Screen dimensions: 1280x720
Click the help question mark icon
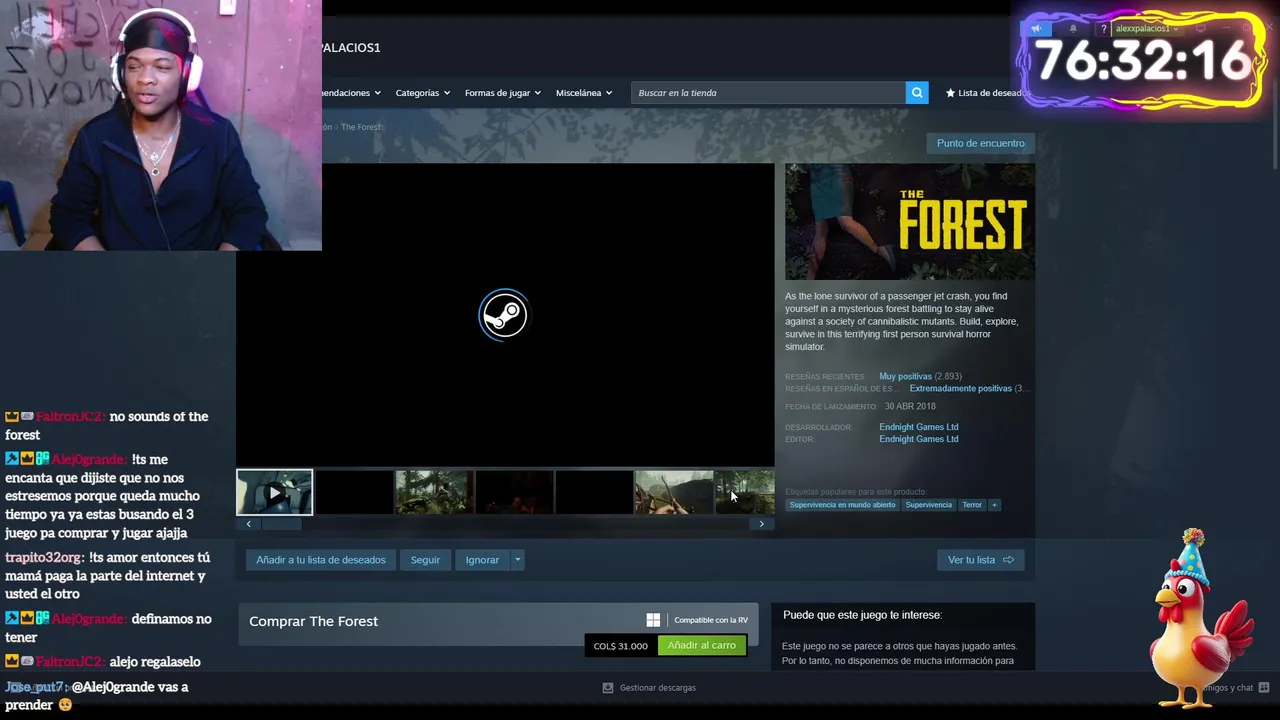[x=1104, y=29]
